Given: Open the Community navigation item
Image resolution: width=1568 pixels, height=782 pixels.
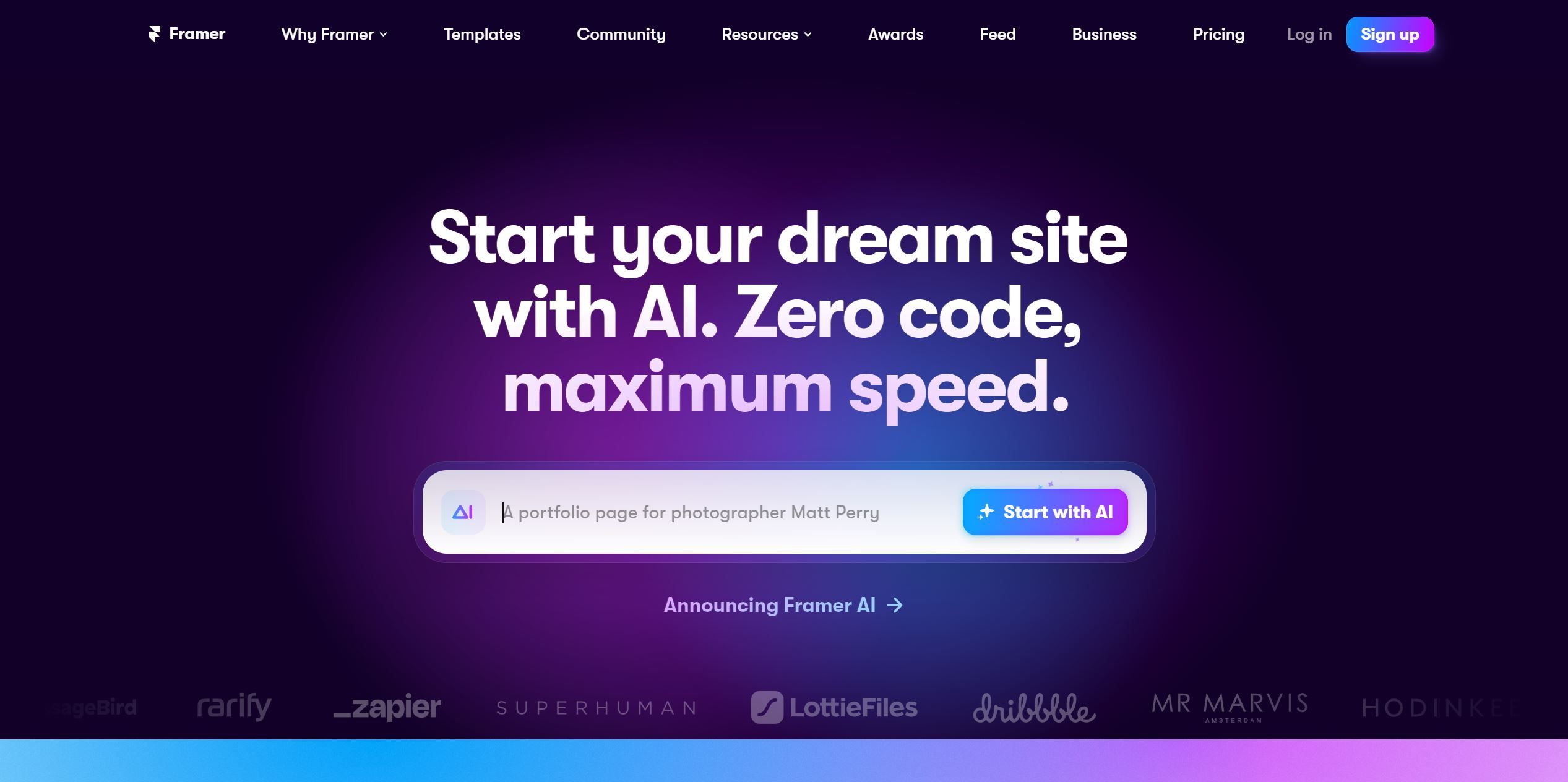Looking at the screenshot, I should (621, 33).
